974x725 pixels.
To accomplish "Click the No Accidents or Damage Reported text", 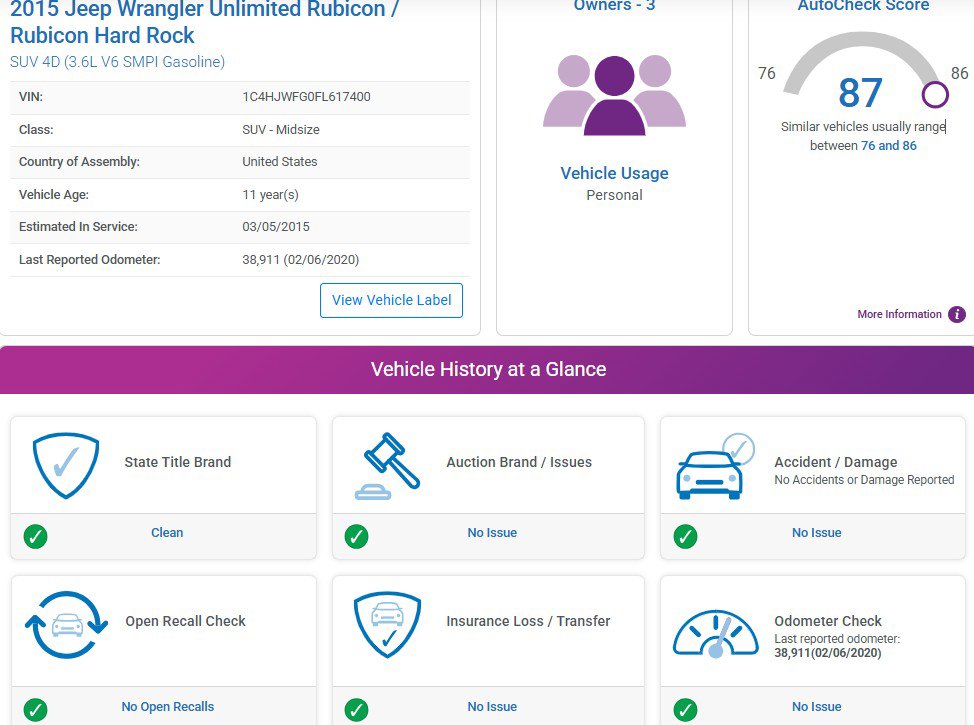I will [x=864, y=480].
